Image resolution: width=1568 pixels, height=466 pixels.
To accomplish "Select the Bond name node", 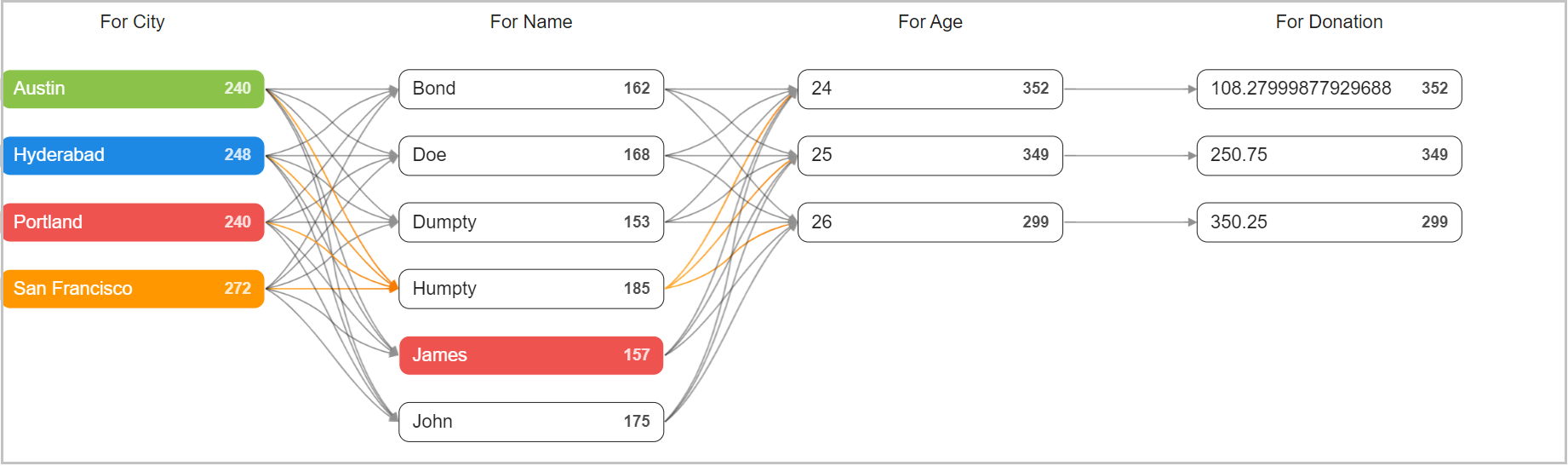I will coord(530,89).
